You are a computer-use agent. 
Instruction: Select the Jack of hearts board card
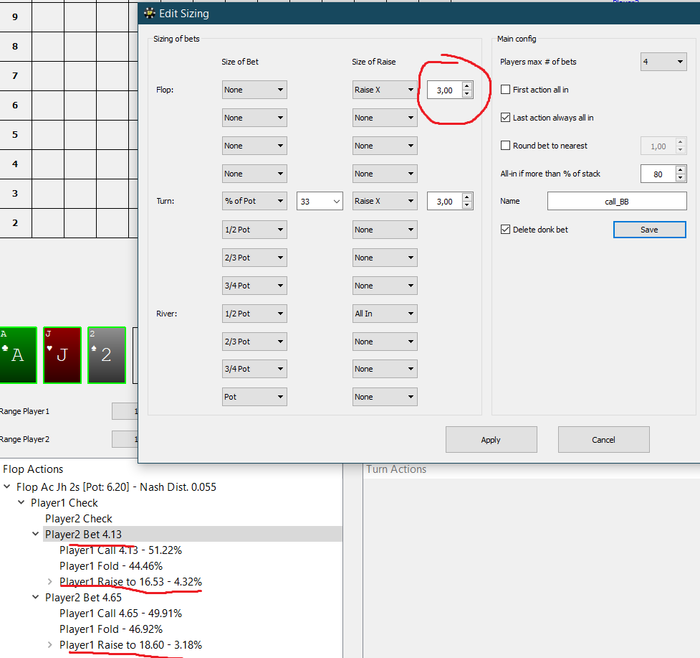pyautogui.click(x=62, y=355)
